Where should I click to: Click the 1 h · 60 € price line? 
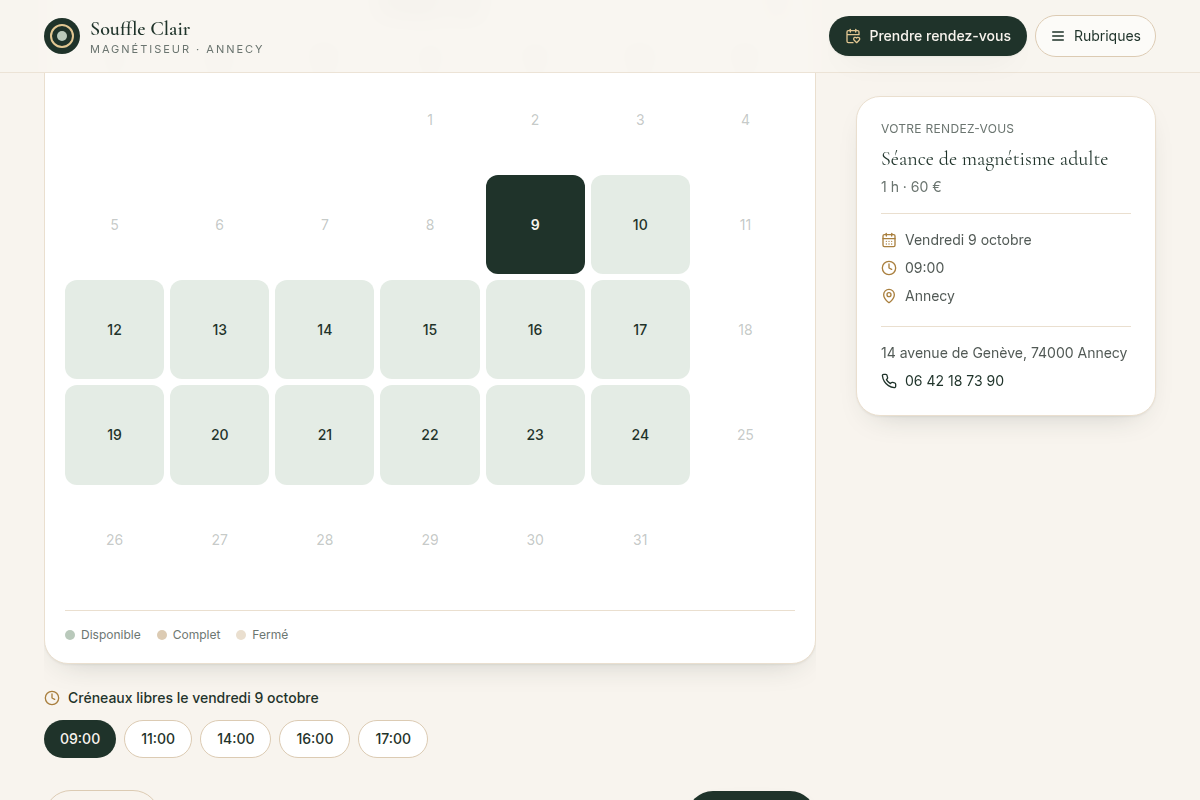click(x=911, y=187)
